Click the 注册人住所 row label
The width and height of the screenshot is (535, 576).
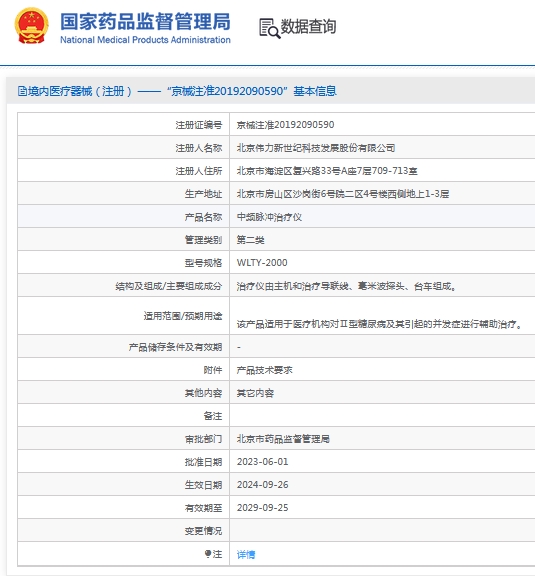[x=199, y=171]
